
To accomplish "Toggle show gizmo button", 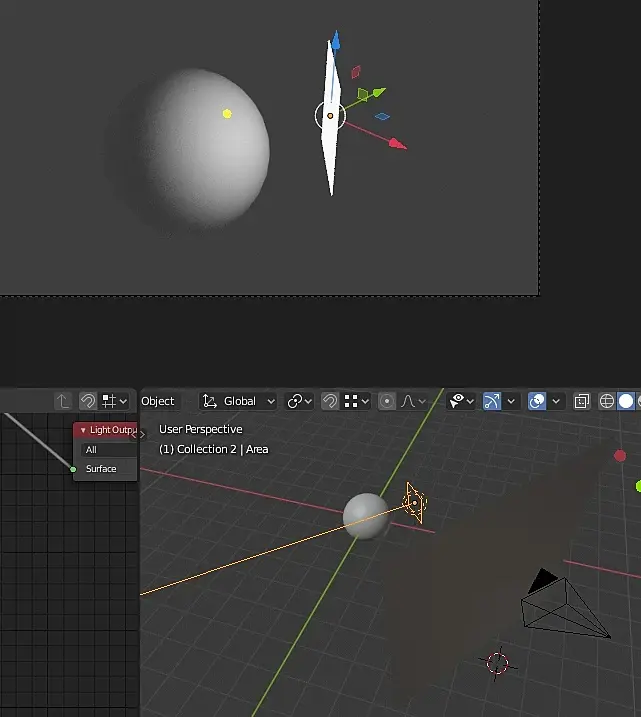I will pos(492,401).
